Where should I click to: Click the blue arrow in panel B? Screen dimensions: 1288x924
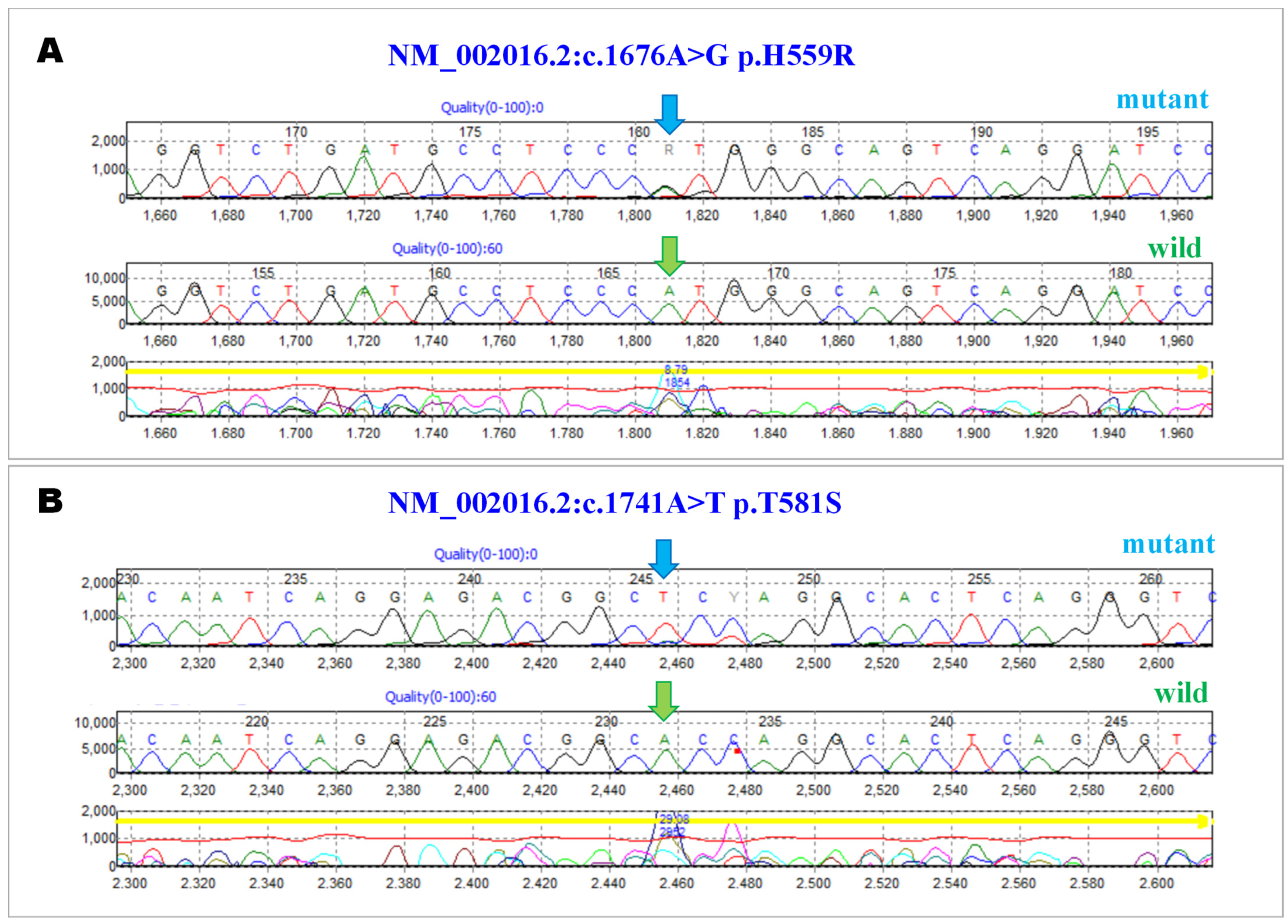(663, 558)
